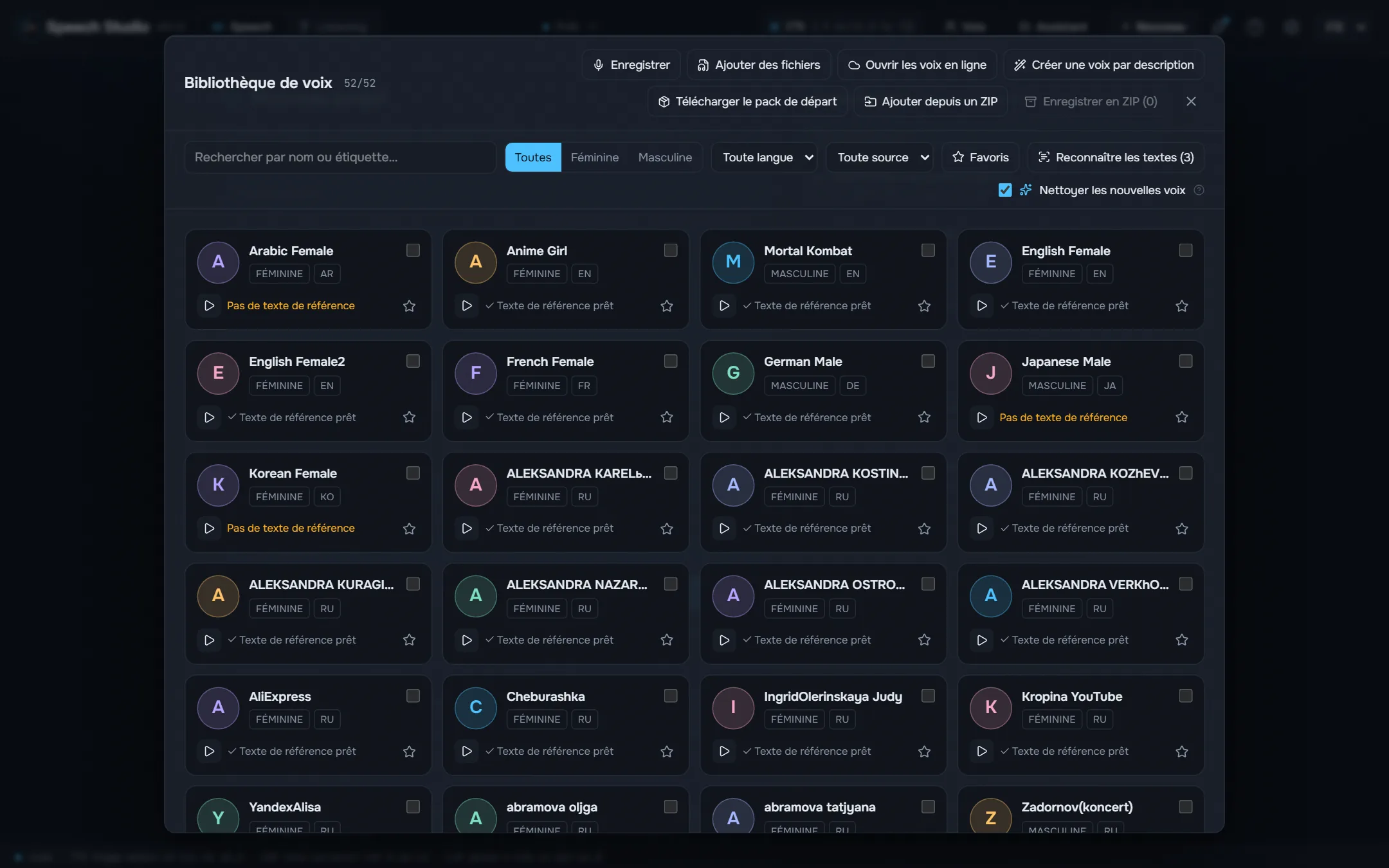Check the Japanese Male voice checkbox
Screen dimensions: 1389x868
(1186, 361)
